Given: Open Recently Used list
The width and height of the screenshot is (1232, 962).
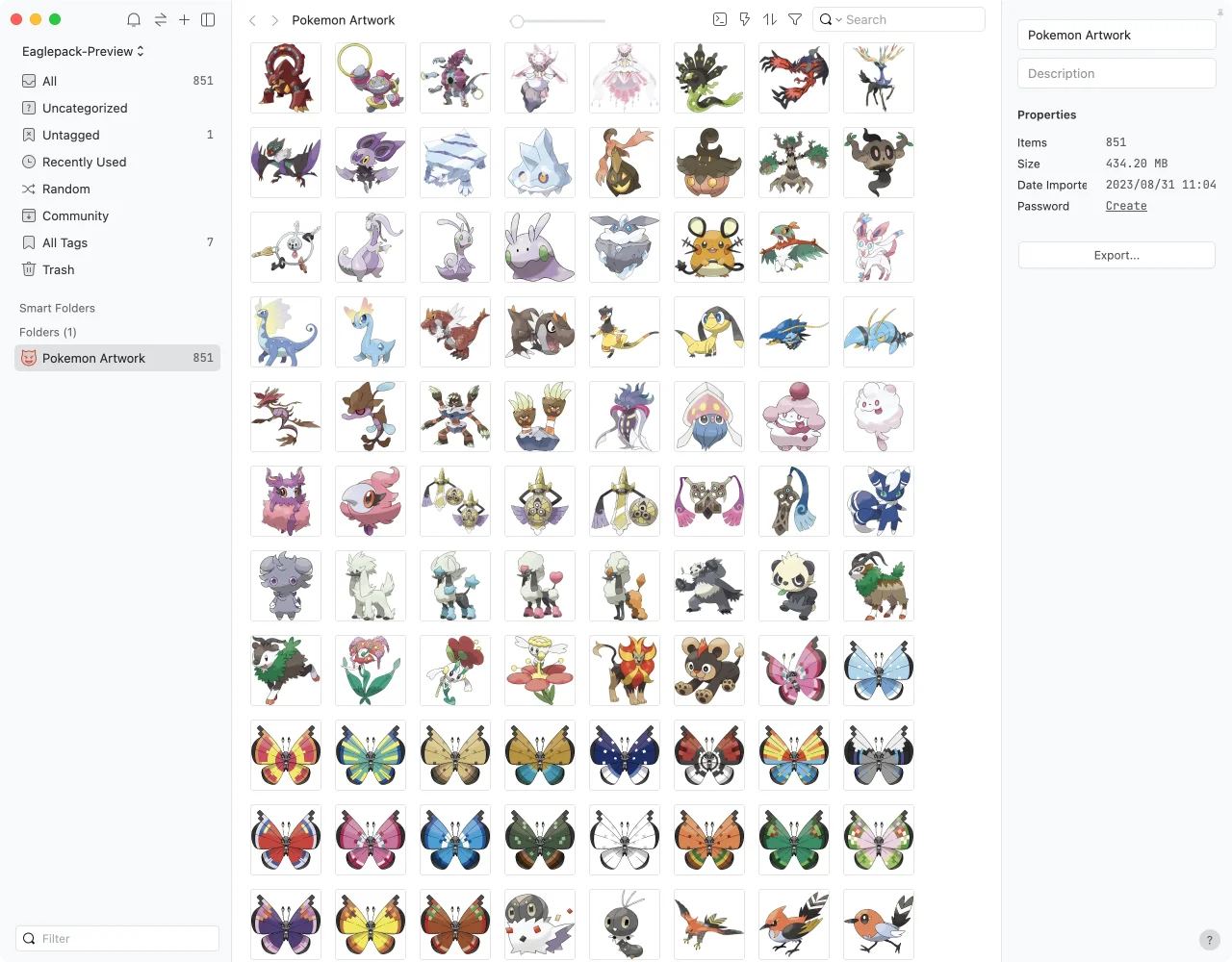Looking at the screenshot, I should (x=117, y=162).
